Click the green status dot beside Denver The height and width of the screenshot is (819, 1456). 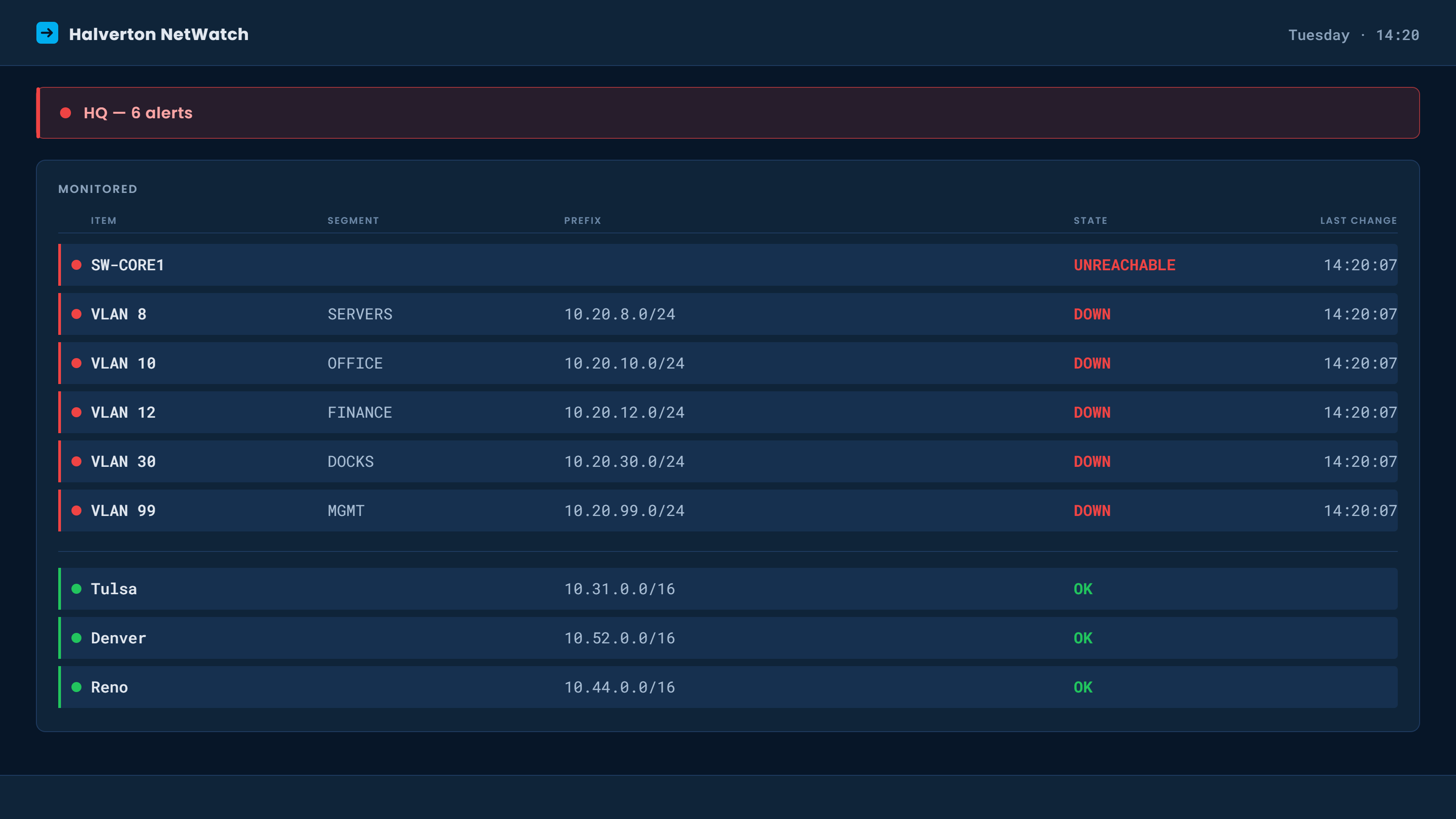point(76,638)
